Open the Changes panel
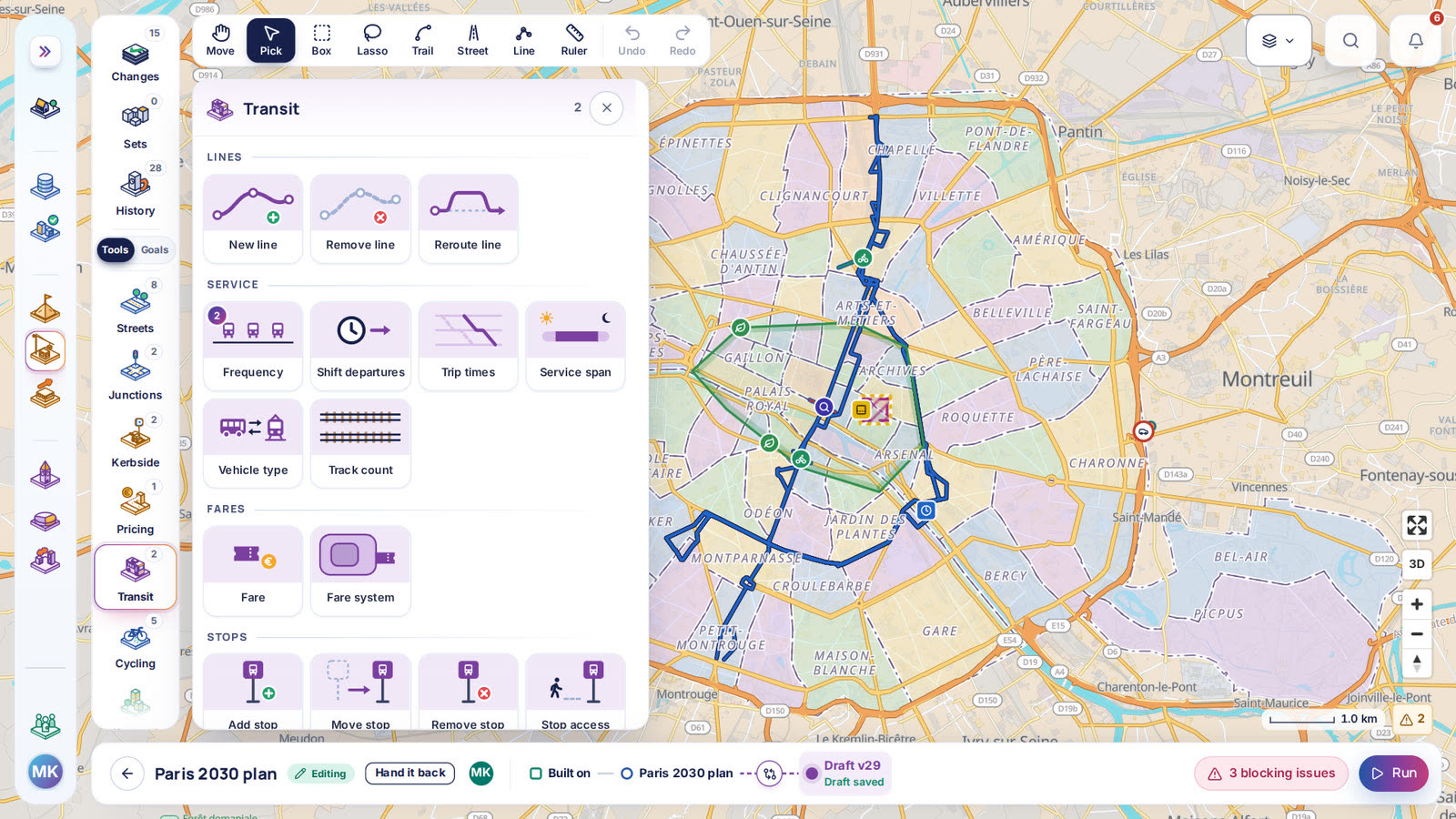Viewport: 1456px width, 819px height. 136,58
